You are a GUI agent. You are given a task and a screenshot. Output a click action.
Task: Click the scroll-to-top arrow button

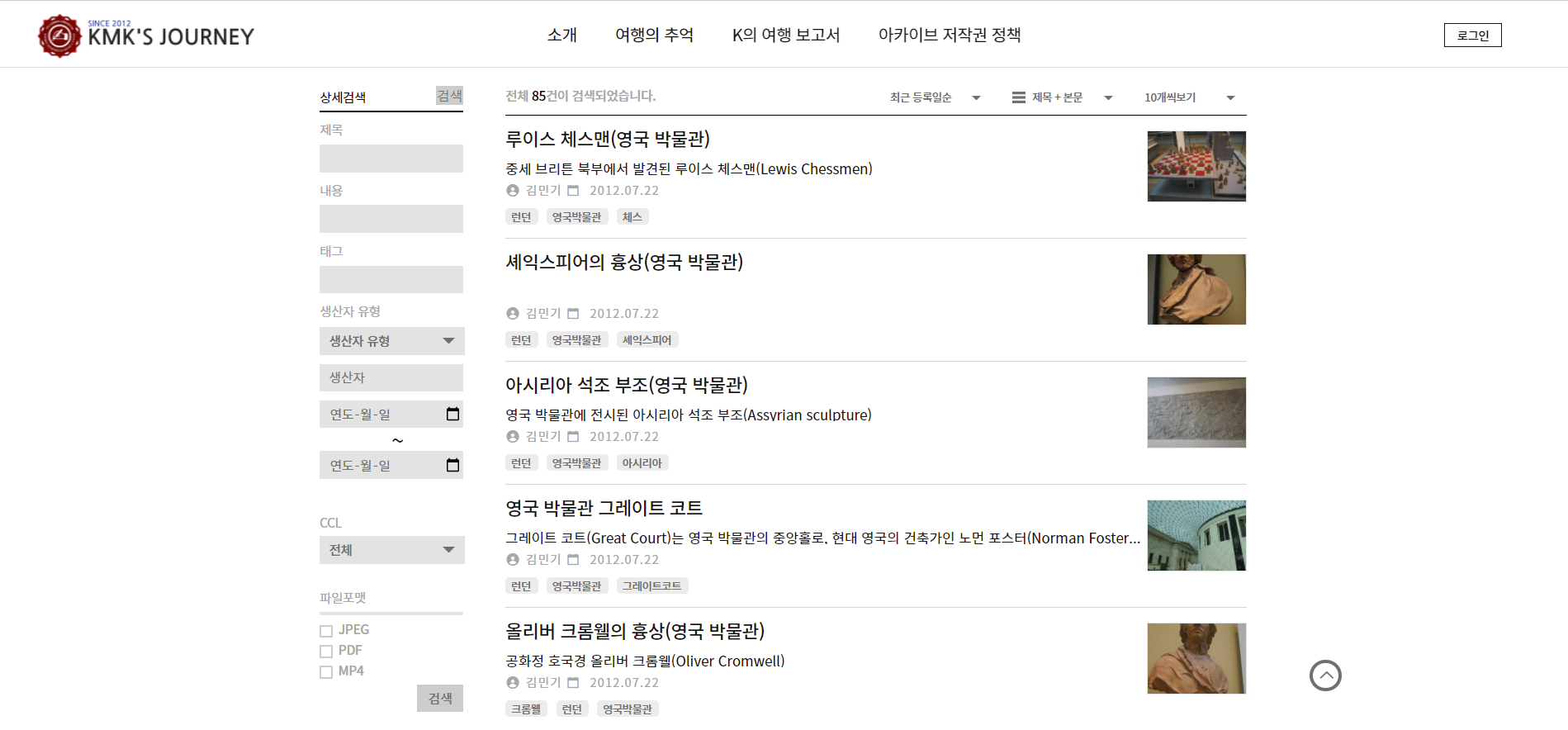[1324, 675]
